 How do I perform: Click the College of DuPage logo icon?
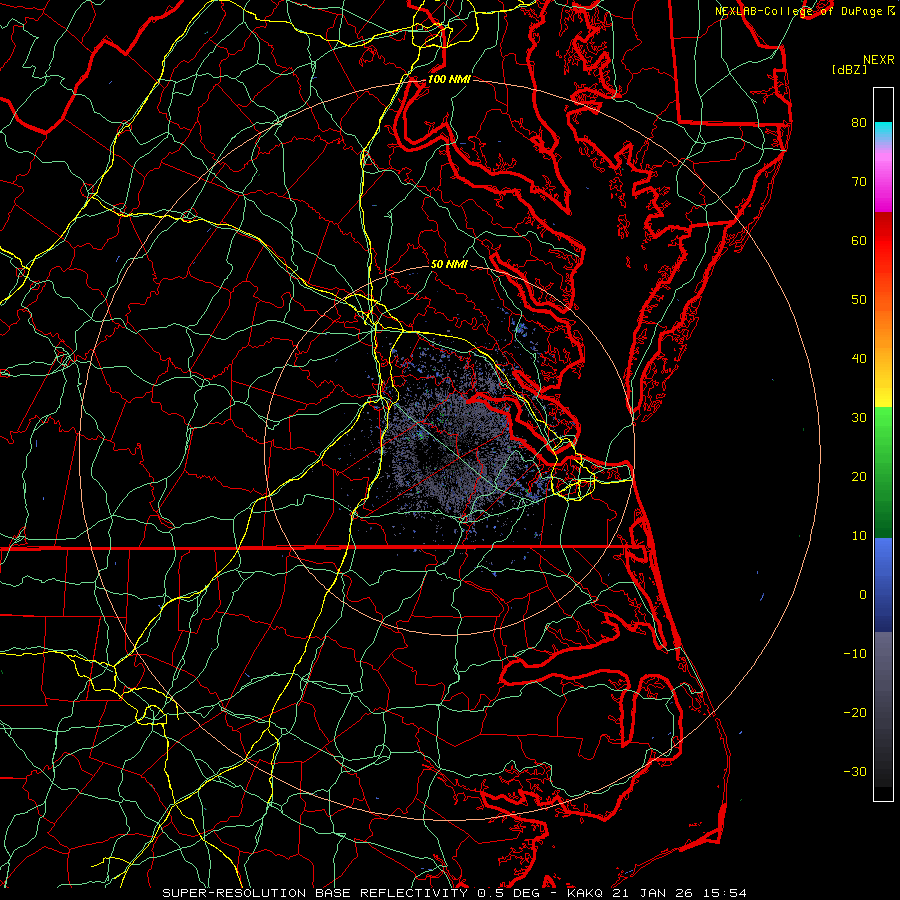891,10
